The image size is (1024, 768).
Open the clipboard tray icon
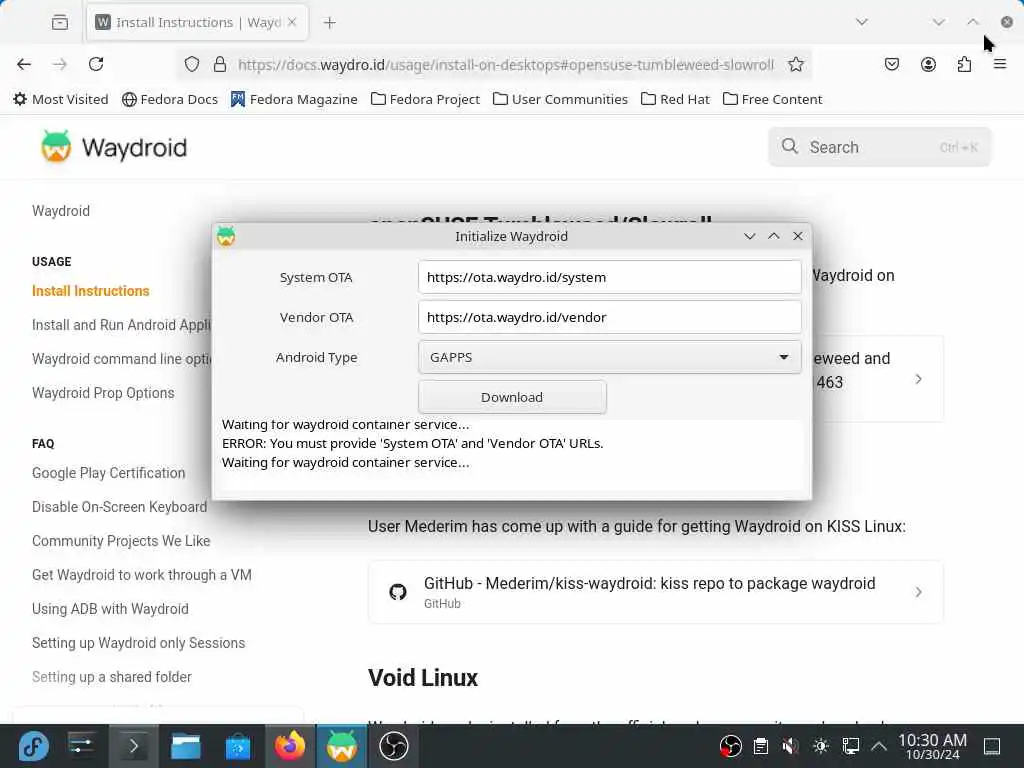[x=761, y=746]
